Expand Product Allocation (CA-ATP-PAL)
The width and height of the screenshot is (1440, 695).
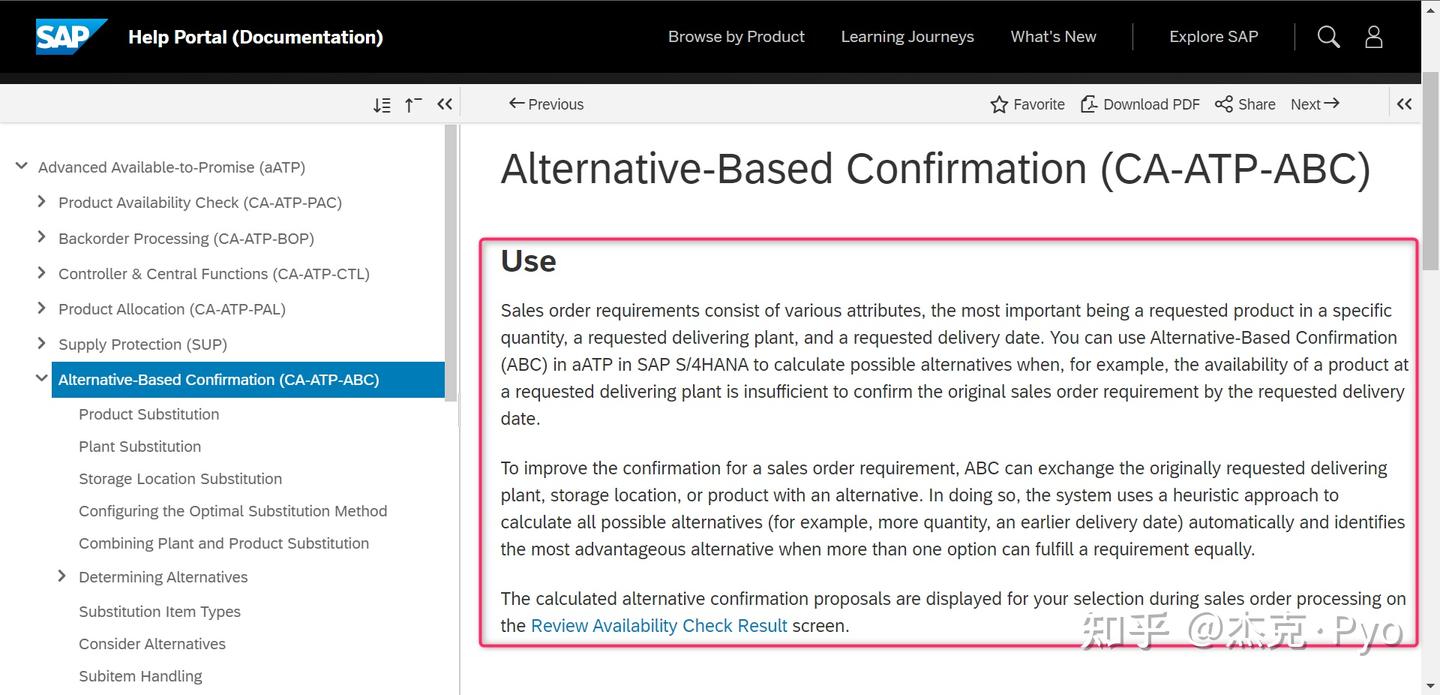click(41, 308)
